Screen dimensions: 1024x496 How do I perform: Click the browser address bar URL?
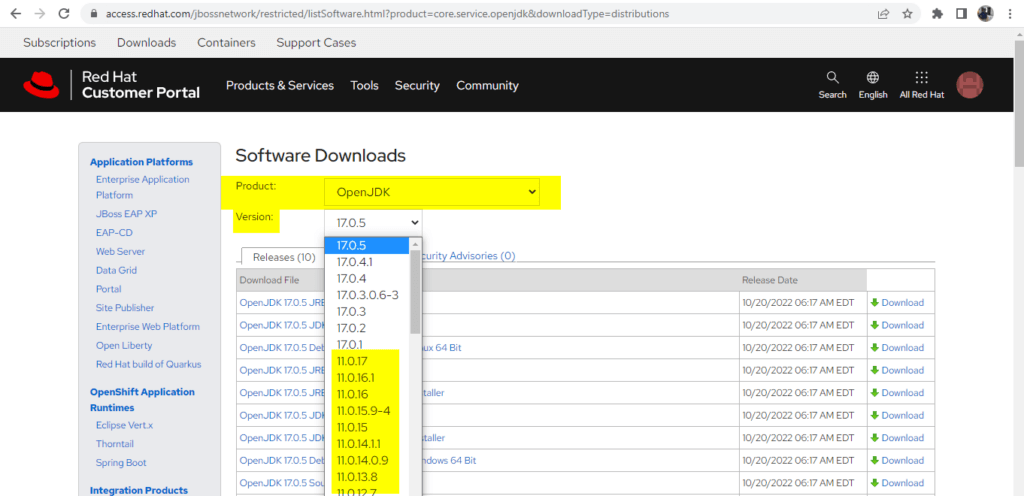tap(387, 13)
